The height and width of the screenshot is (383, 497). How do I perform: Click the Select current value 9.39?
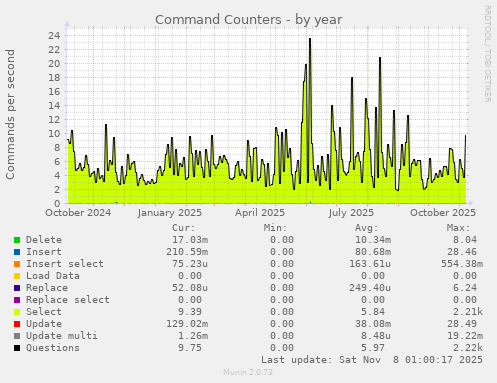pyautogui.click(x=190, y=312)
